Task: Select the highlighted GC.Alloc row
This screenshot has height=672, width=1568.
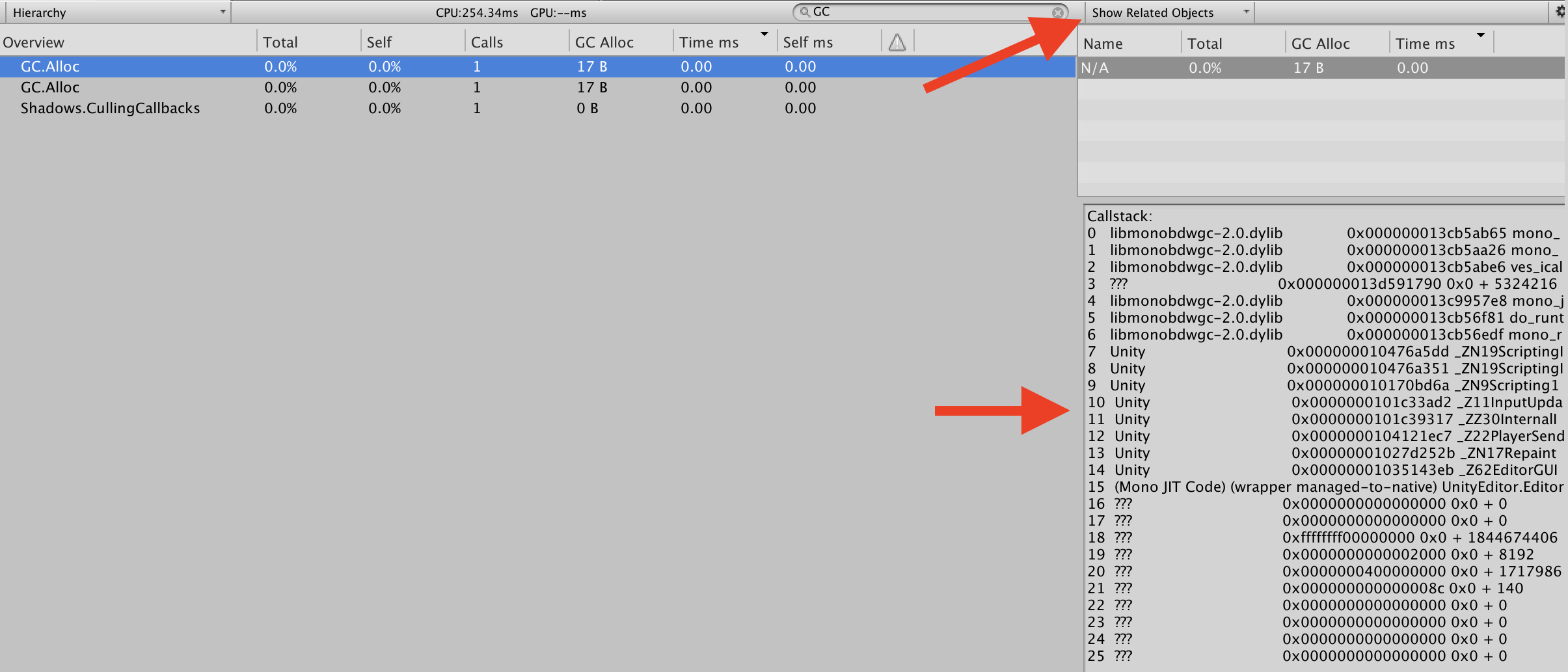Action: coord(537,66)
